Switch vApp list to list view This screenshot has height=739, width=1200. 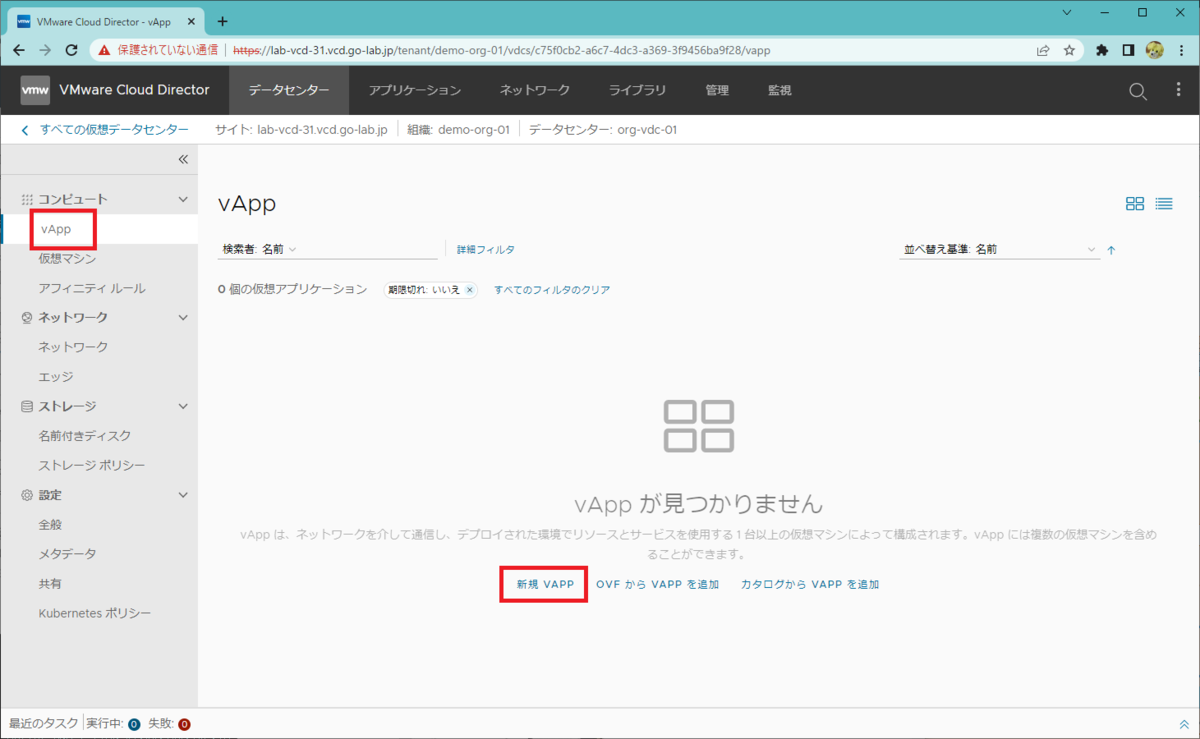[x=1164, y=204]
